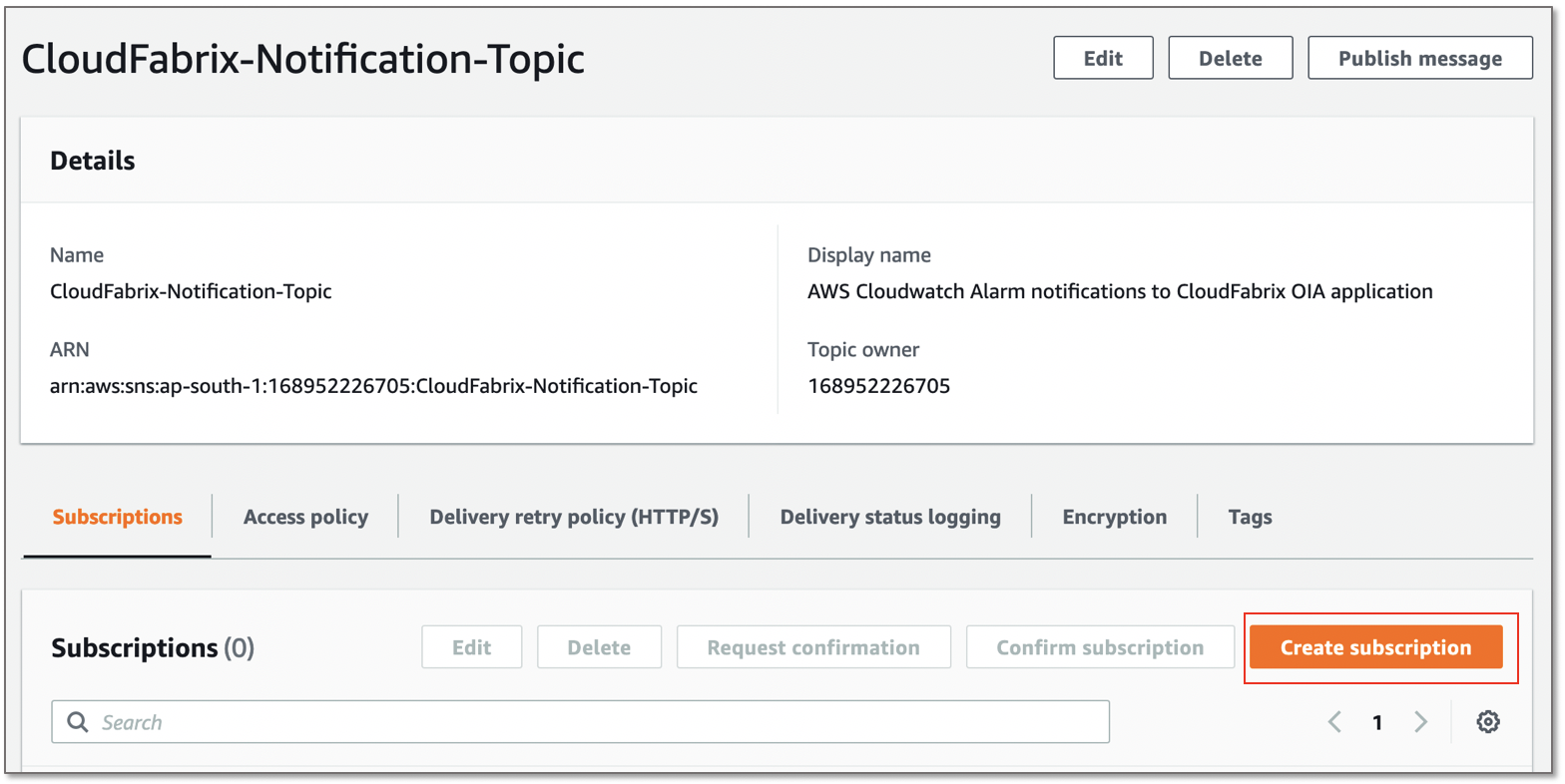The image size is (1565, 784).
Task: Select page number 1 in pagination
Action: 1377,722
